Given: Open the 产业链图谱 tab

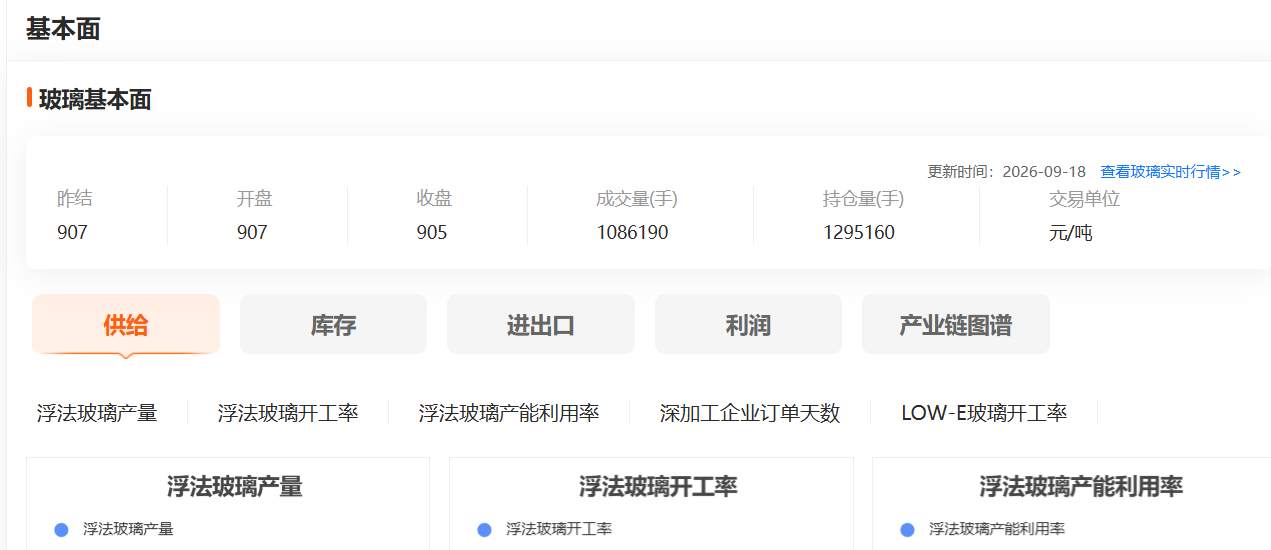Looking at the screenshot, I should point(956,324).
